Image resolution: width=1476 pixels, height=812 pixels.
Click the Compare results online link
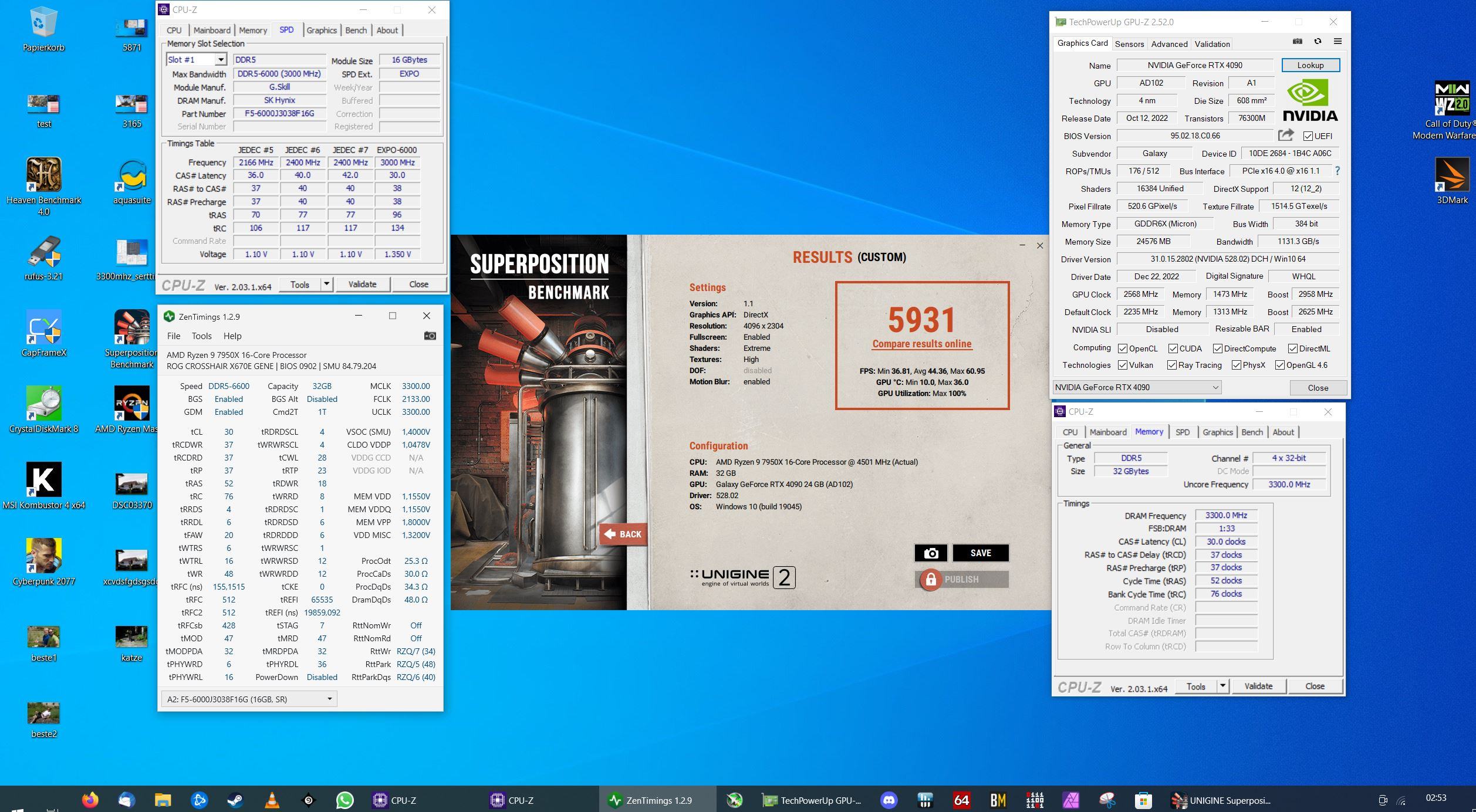pos(921,344)
